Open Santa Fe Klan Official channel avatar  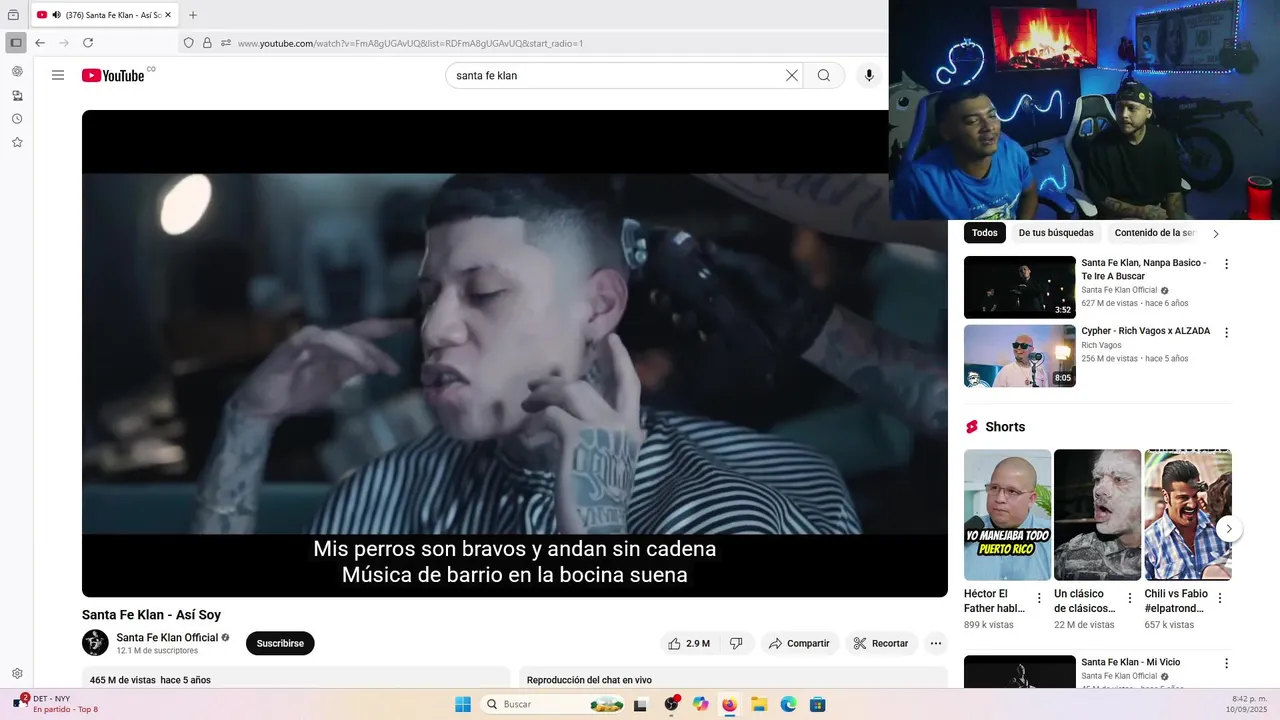click(95, 643)
